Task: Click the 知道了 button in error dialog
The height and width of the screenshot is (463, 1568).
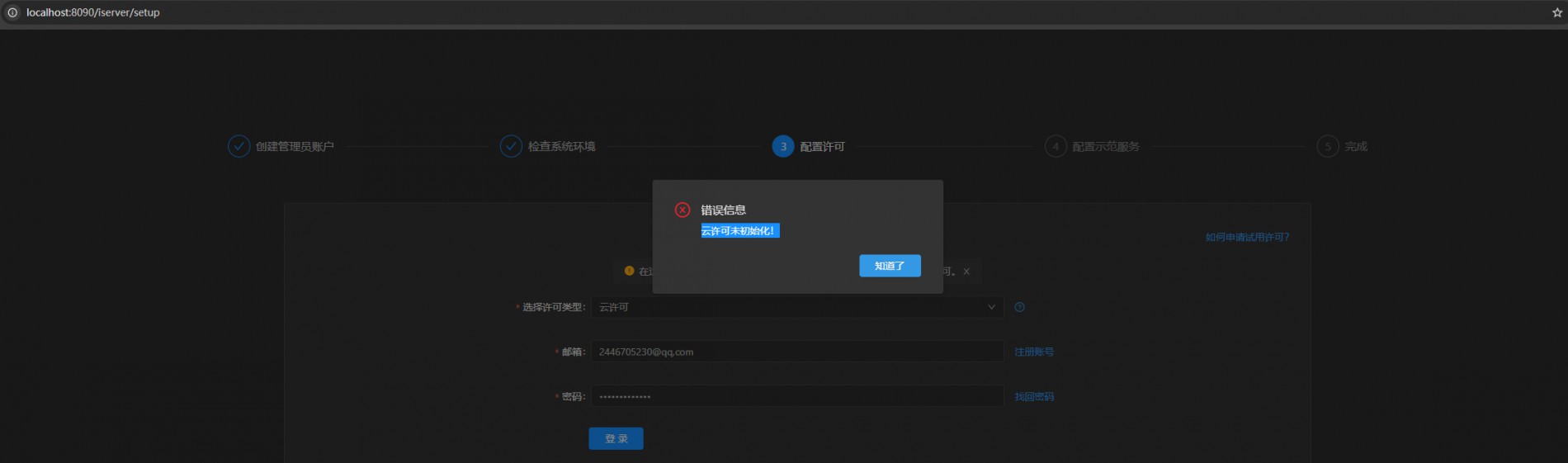Action: click(890, 266)
